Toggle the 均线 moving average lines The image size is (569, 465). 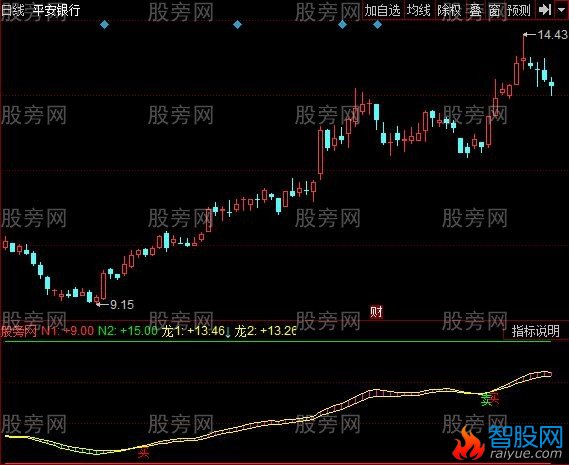pos(418,10)
